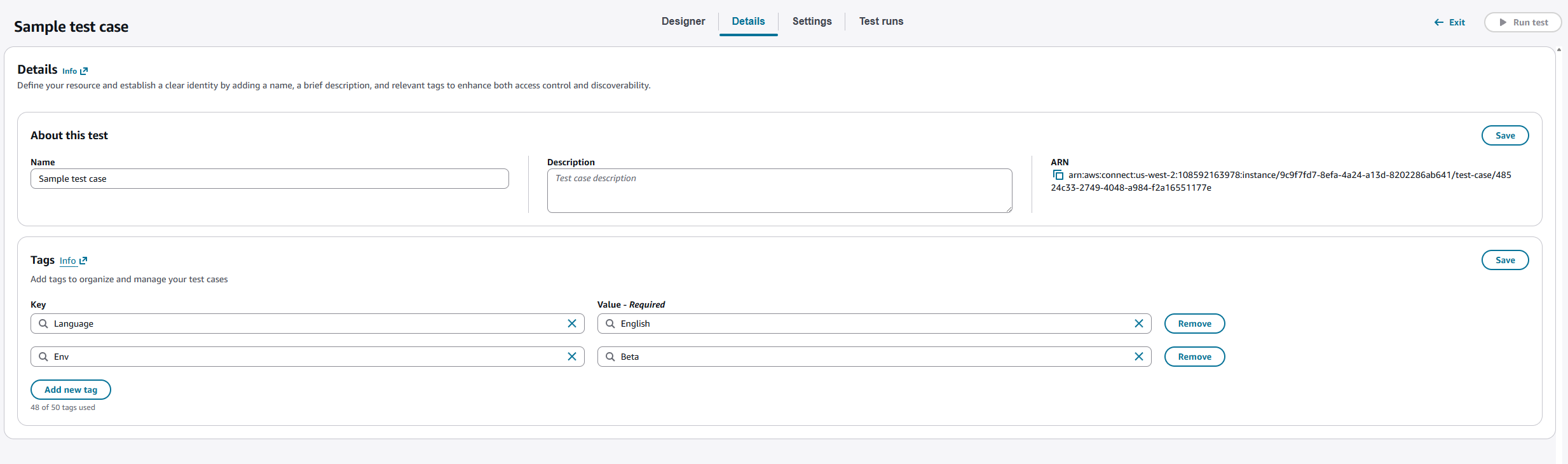
Task: Select the Details tab
Action: point(748,22)
